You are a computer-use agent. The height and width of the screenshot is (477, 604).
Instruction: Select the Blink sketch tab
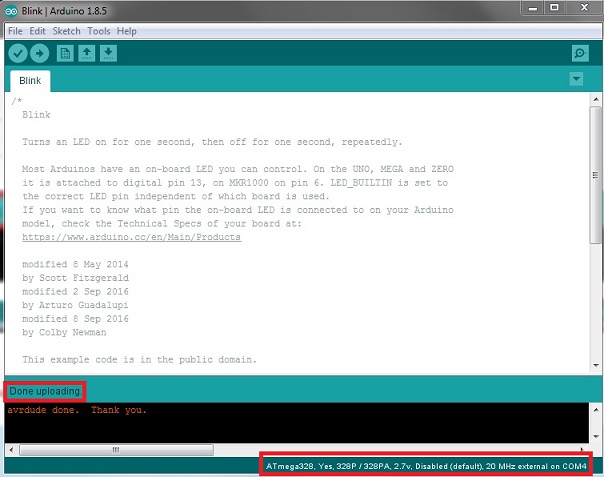click(30, 81)
